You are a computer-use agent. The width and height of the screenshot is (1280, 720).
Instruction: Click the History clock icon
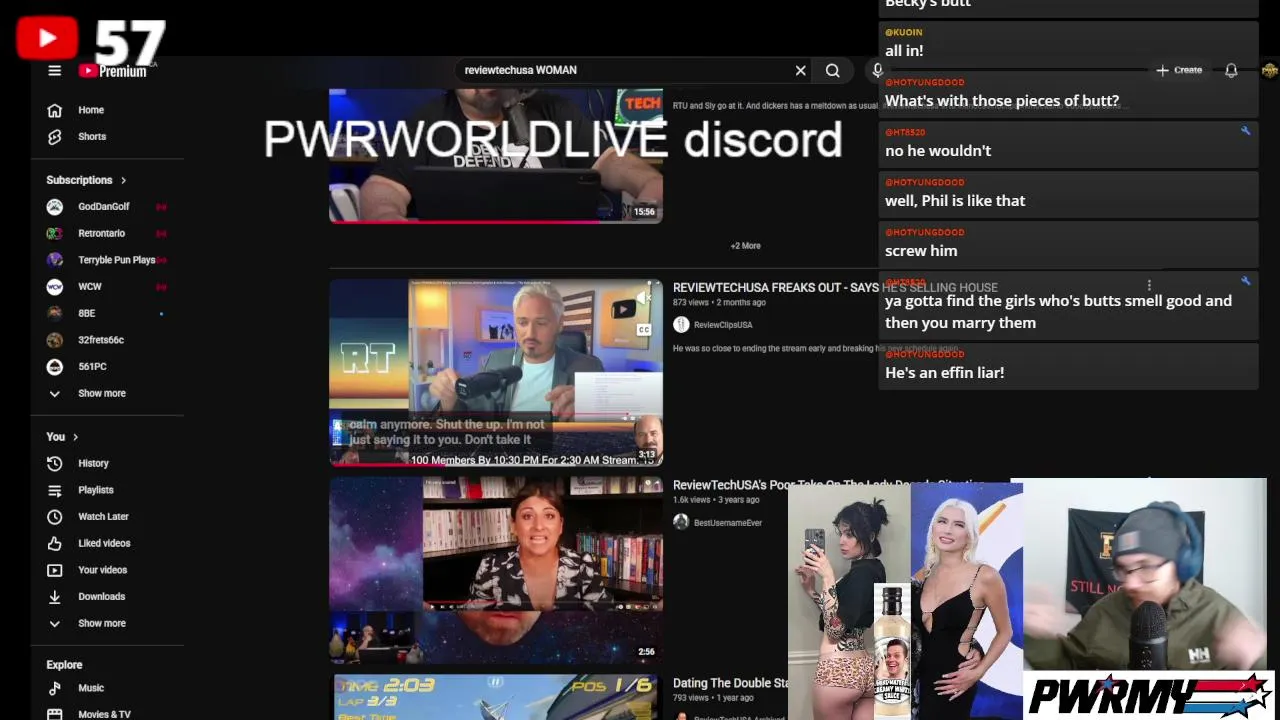click(55, 463)
